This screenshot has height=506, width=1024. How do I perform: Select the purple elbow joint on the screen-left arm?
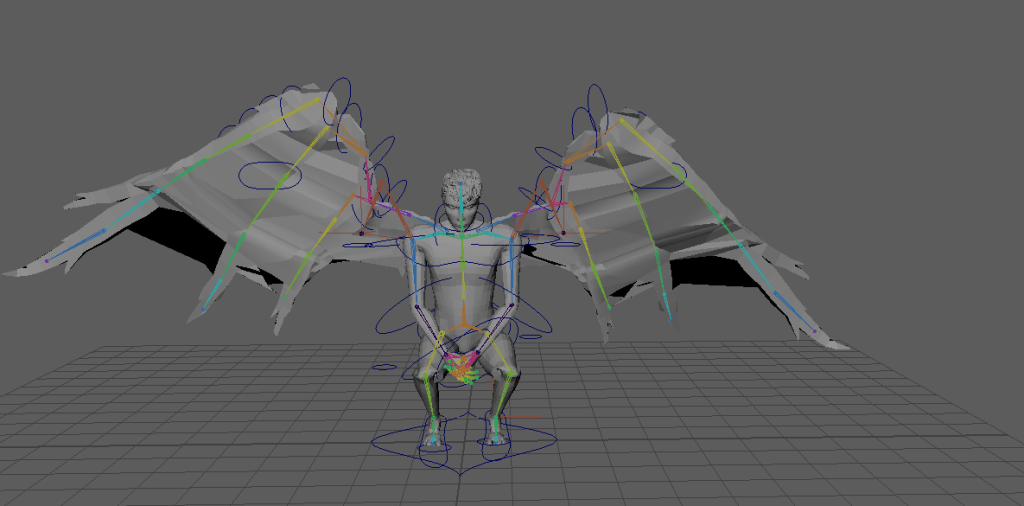tap(416, 305)
